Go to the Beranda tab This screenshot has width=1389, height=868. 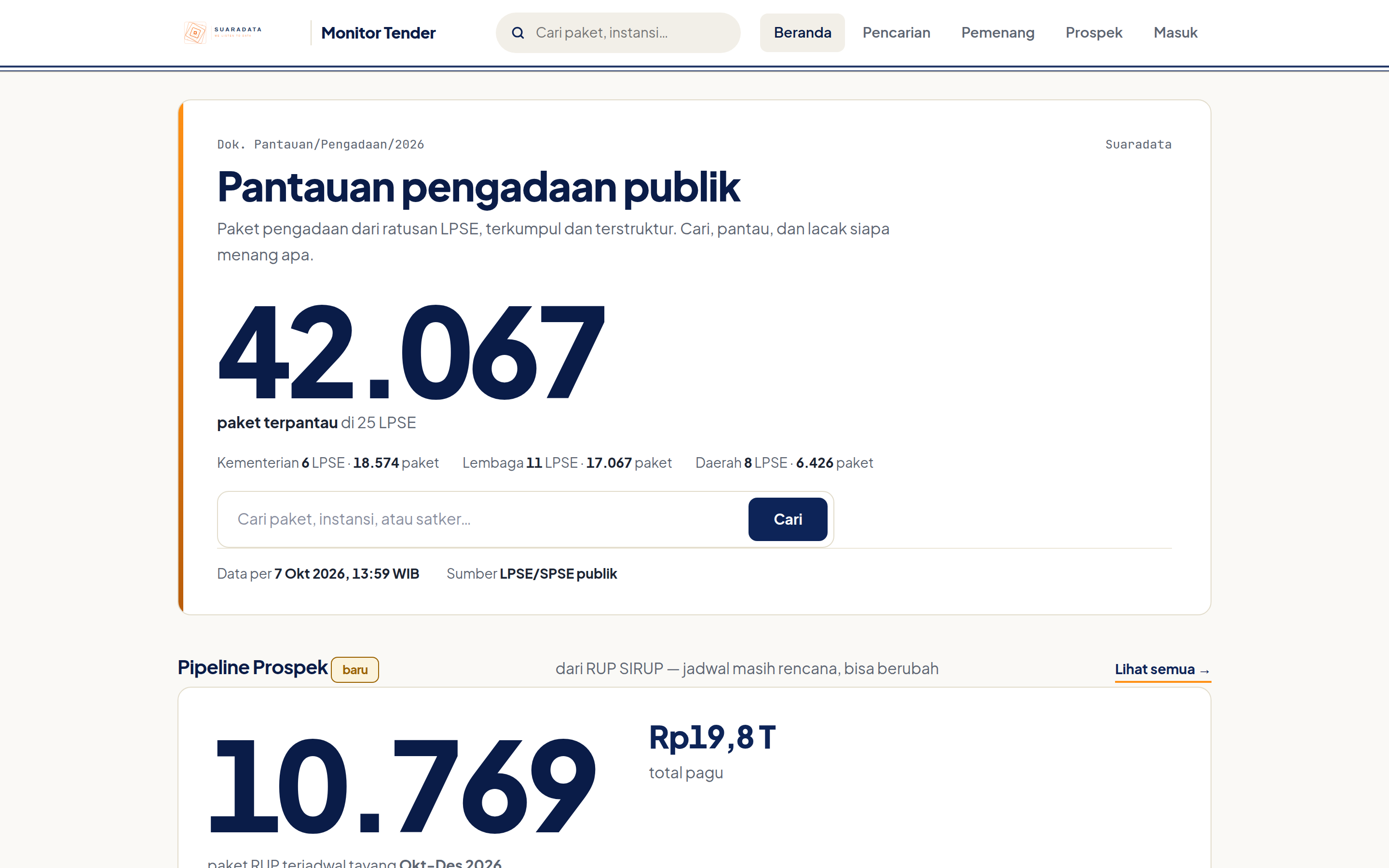click(802, 33)
